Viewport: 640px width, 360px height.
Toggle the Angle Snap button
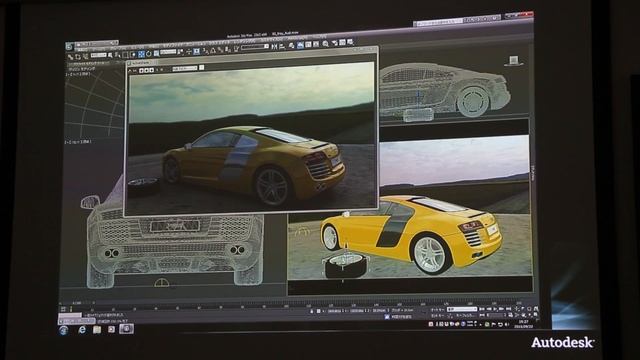point(213,50)
